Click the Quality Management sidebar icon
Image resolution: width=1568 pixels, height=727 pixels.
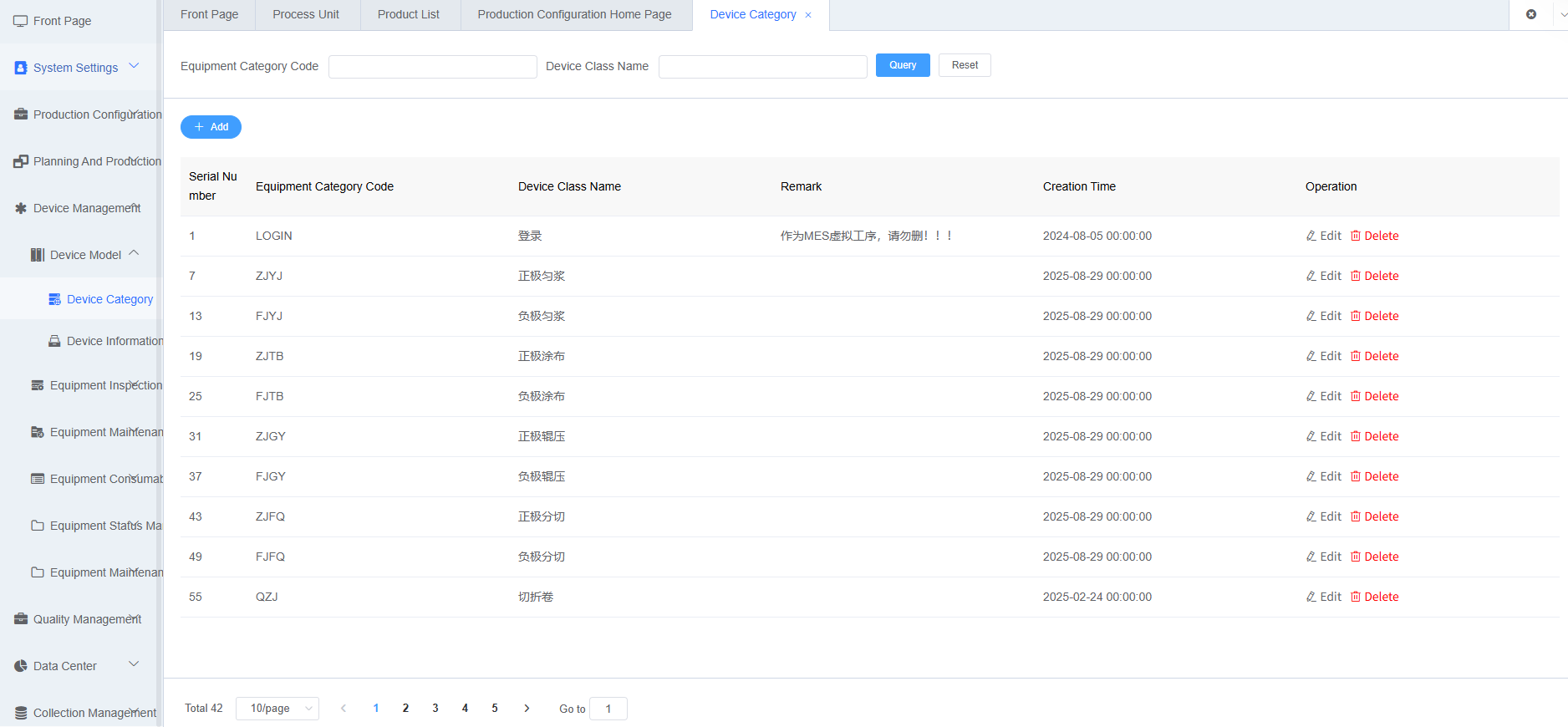tap(21, 619)
